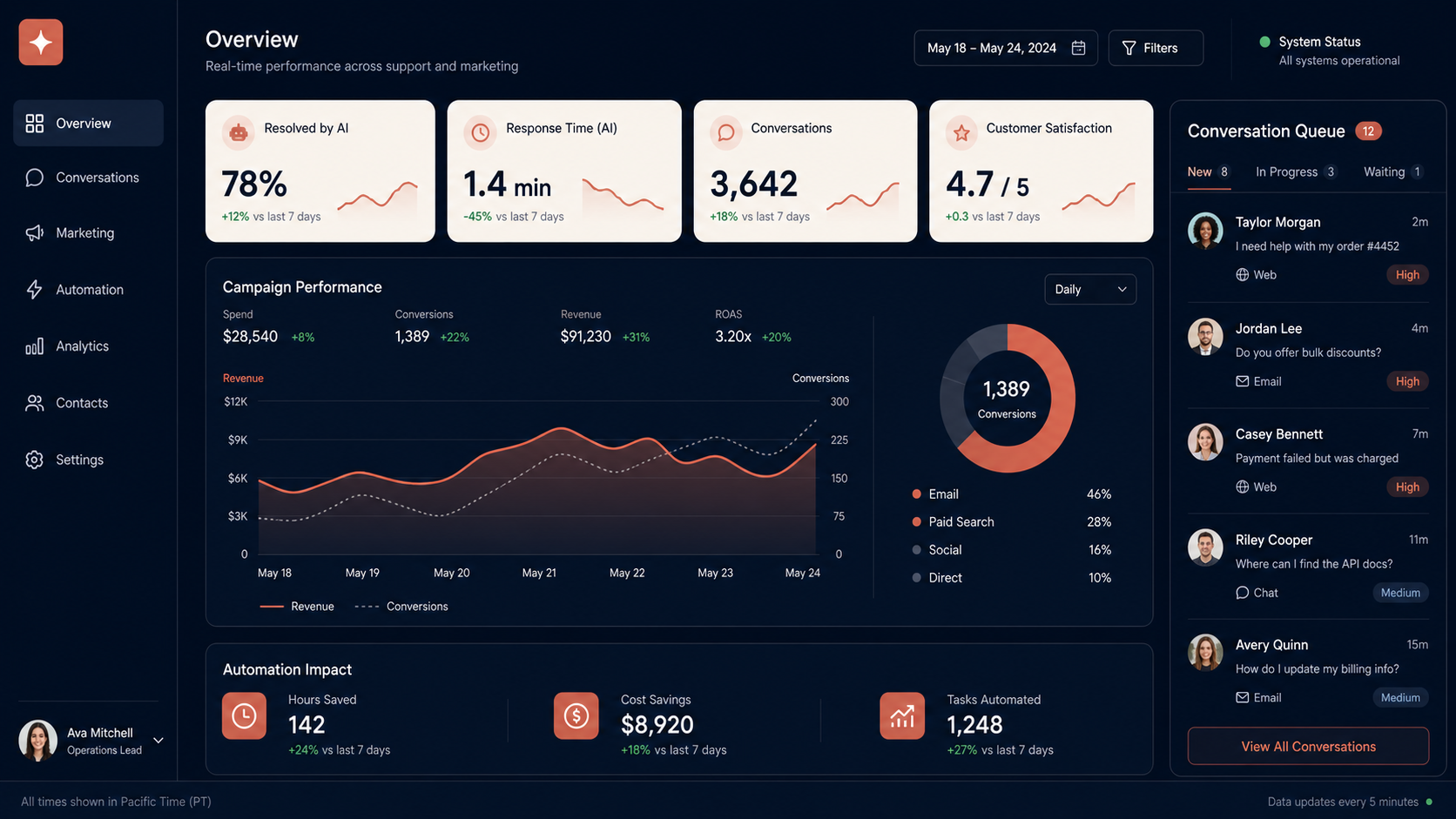Click the Tasks Automated chart icon
The width and height of the screenshot is (1456, 819).
(902, 716)
